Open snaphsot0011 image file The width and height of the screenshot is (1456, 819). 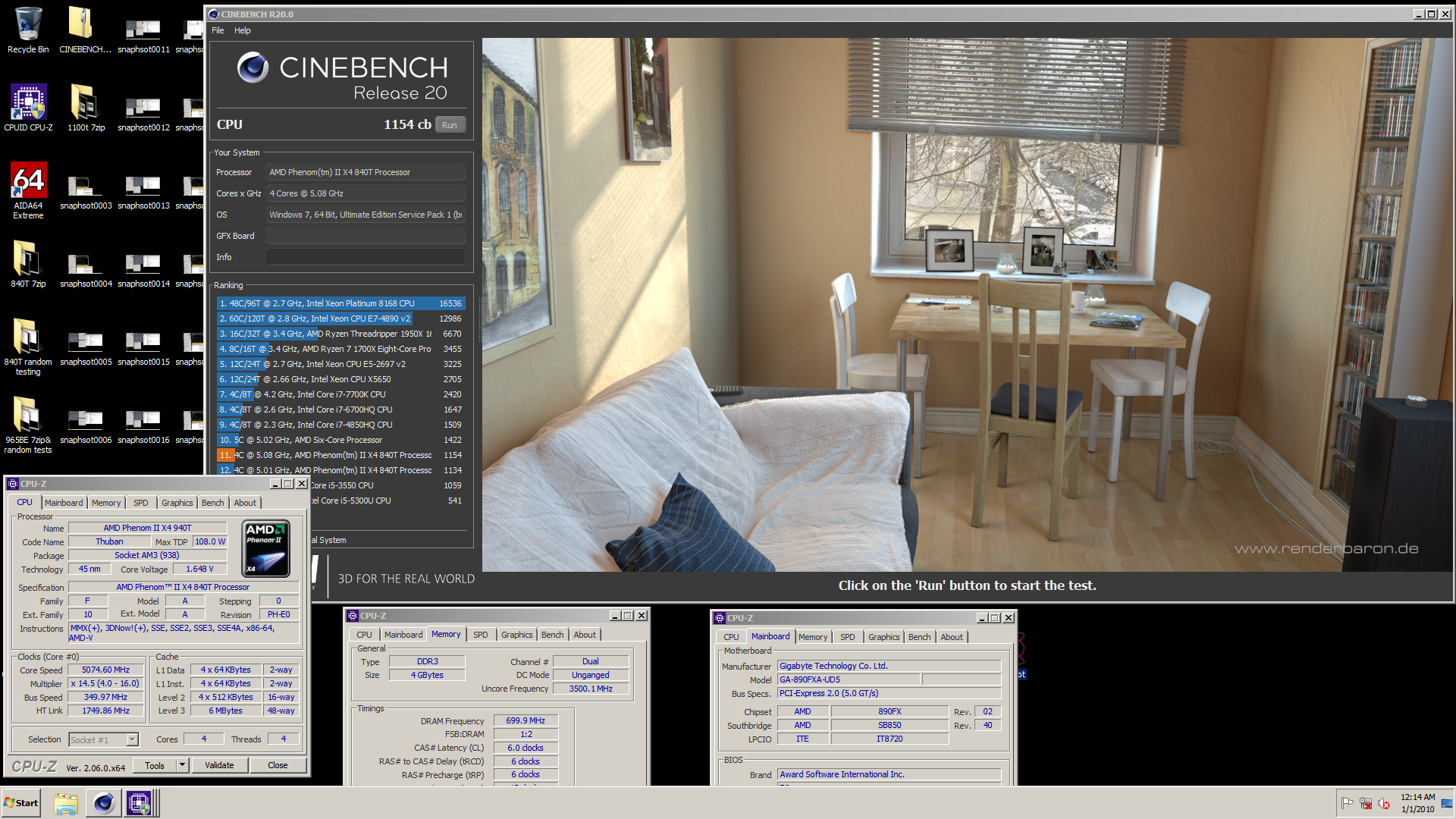tap(143, 34)
